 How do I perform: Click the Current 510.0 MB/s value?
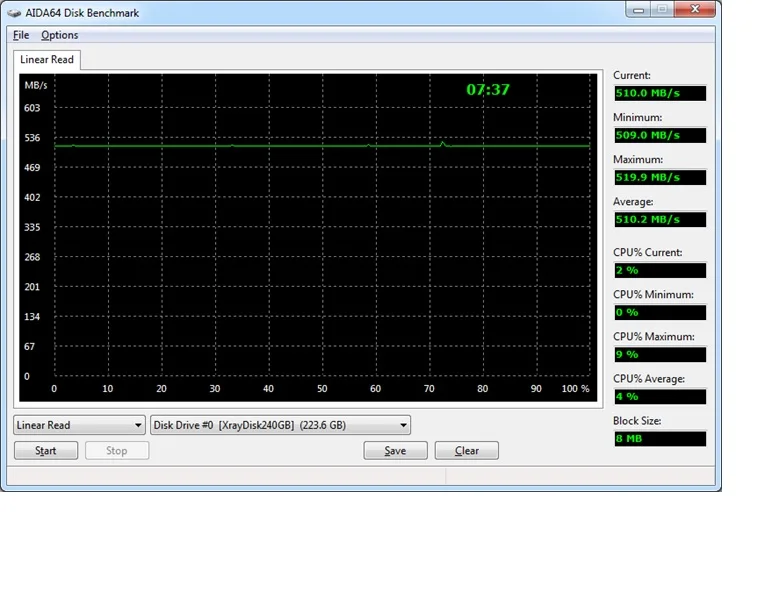point(660,93)
